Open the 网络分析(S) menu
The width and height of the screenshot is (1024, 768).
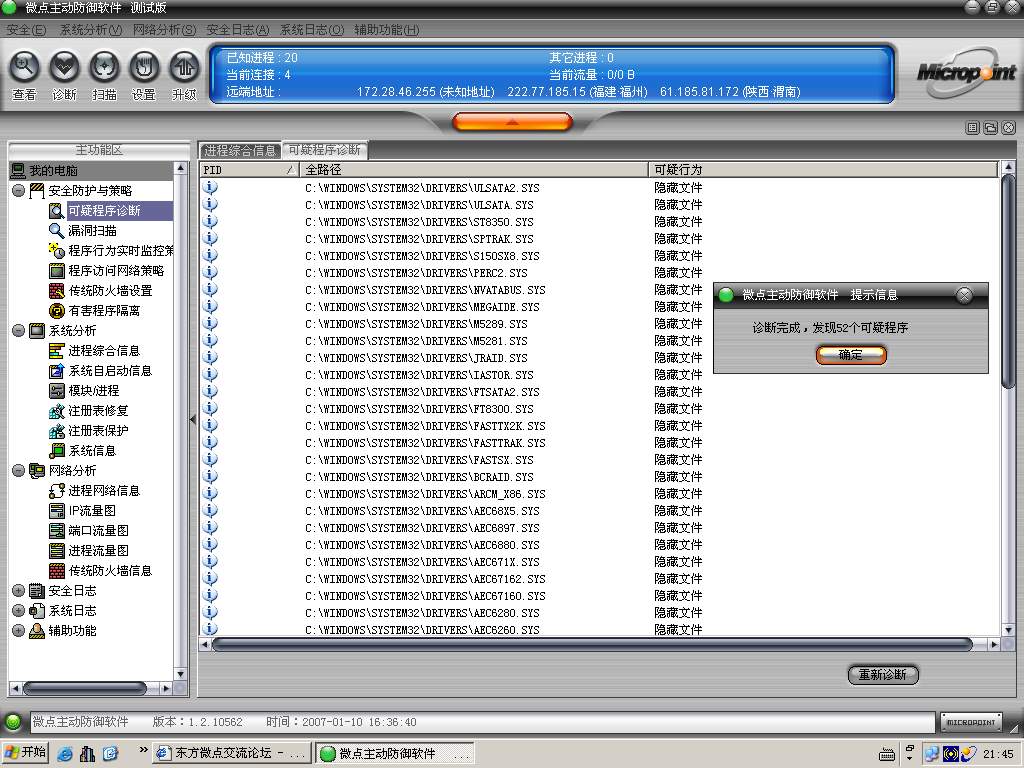click(x=164, y=29)
